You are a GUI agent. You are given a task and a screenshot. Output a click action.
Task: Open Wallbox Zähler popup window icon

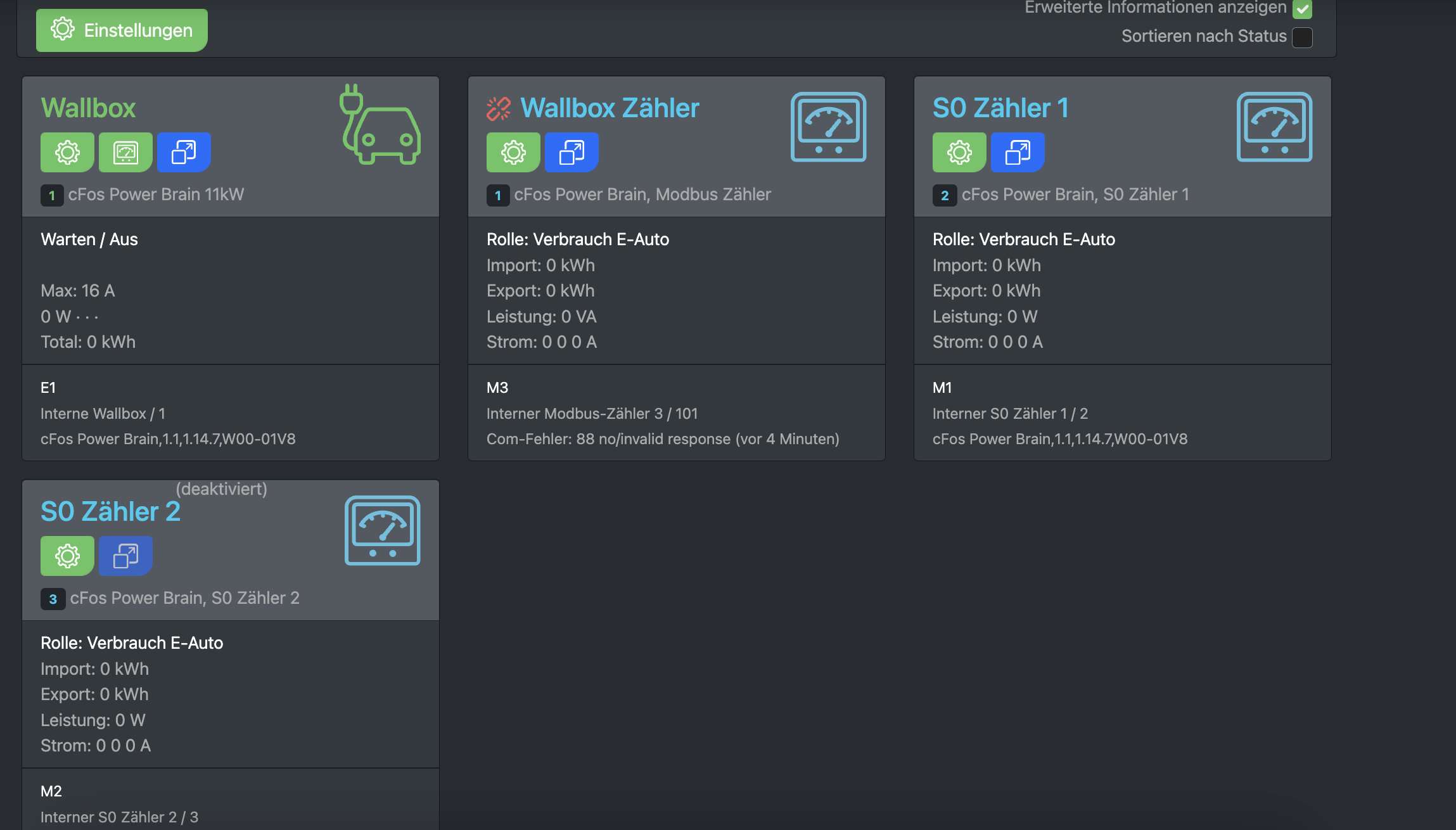coord(572,152)
